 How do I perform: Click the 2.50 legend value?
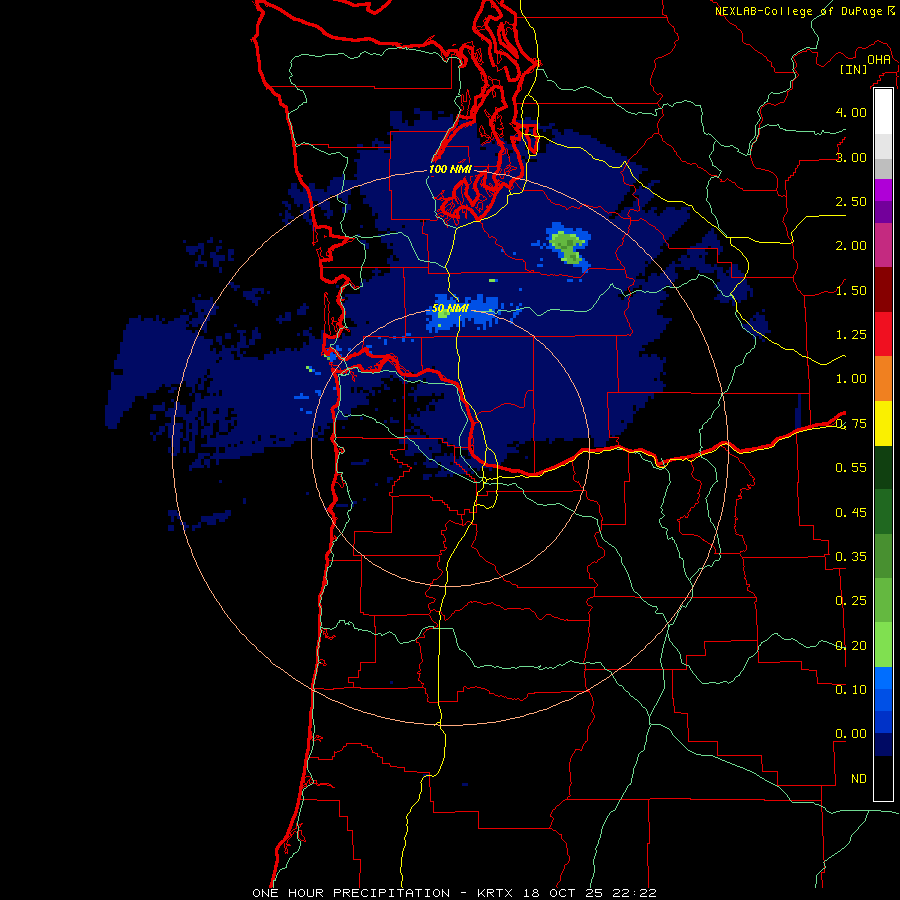(851, 201)
